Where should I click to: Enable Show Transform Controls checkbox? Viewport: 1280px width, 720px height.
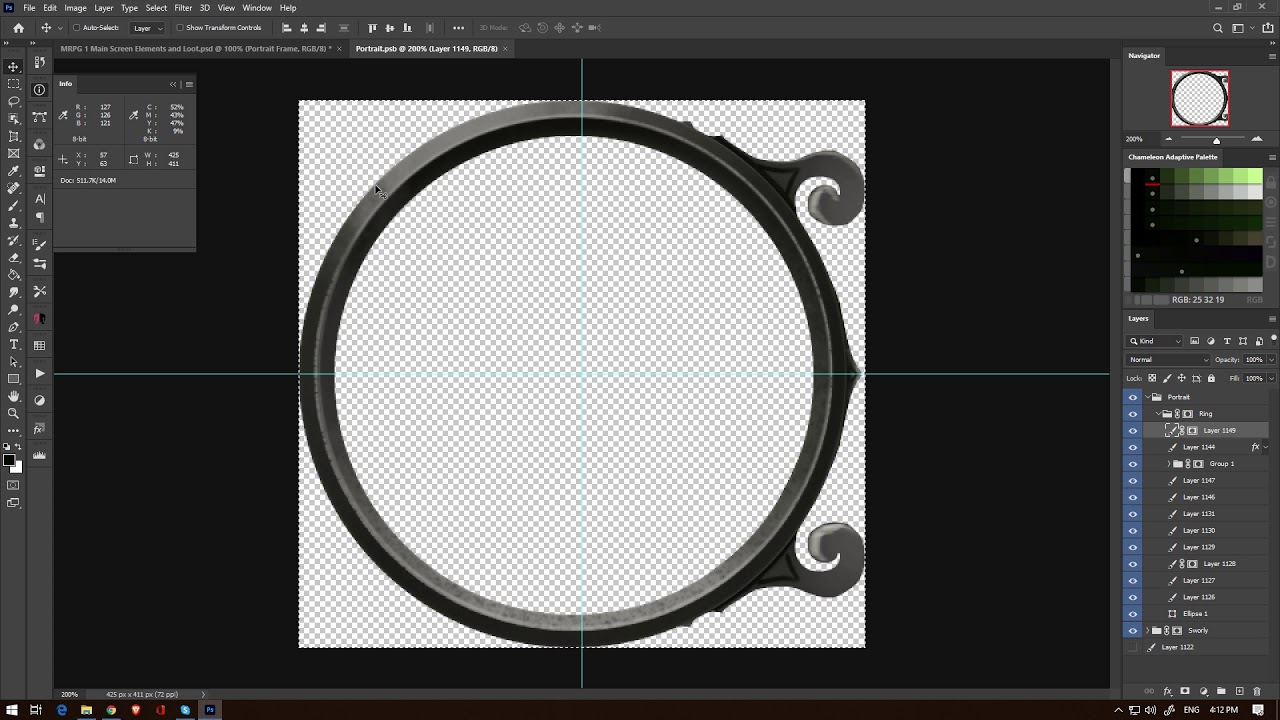pos(180,28)
